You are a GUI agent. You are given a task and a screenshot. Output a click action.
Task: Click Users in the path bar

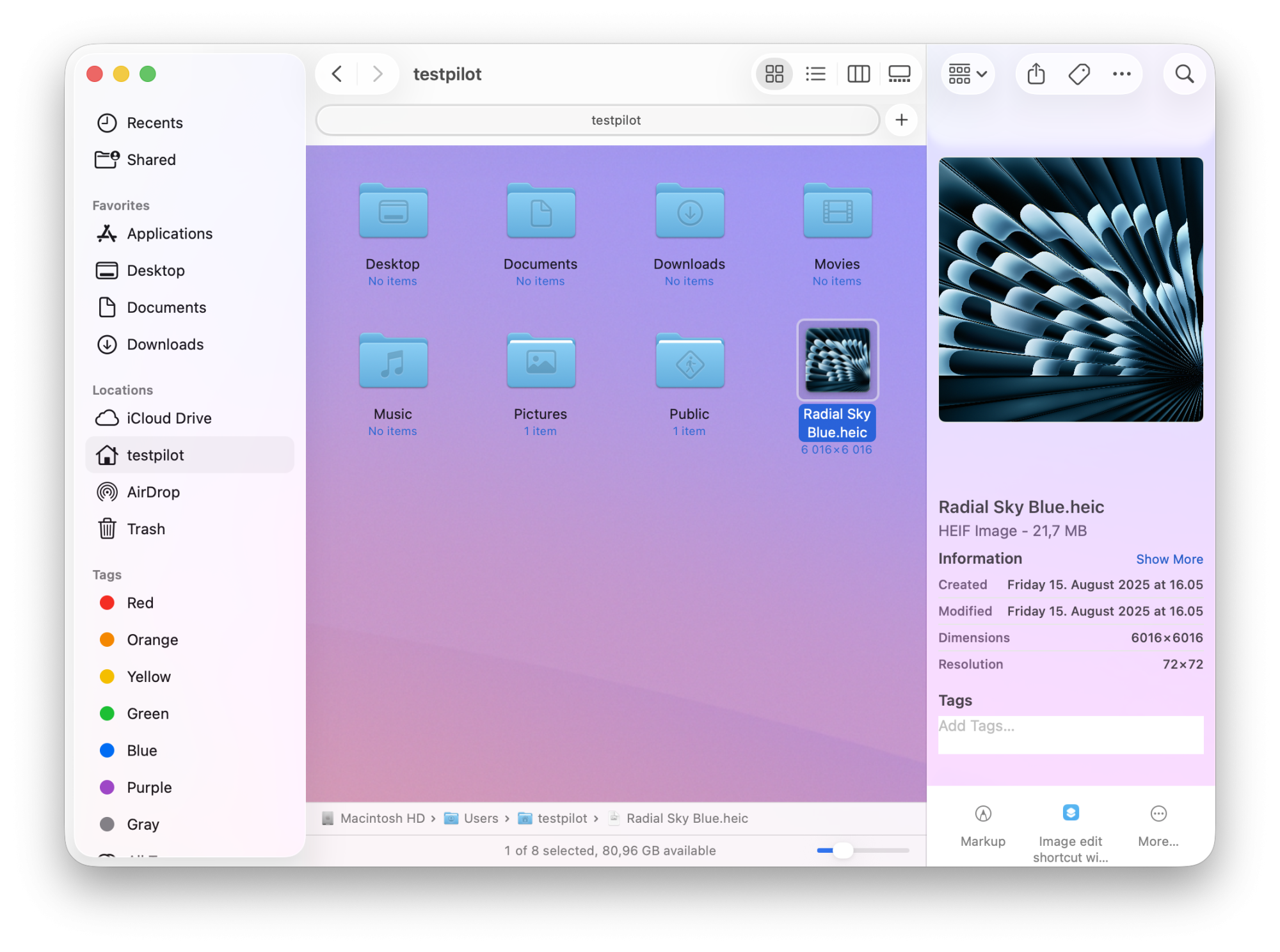pyautogui.click(x=480, y=818)
